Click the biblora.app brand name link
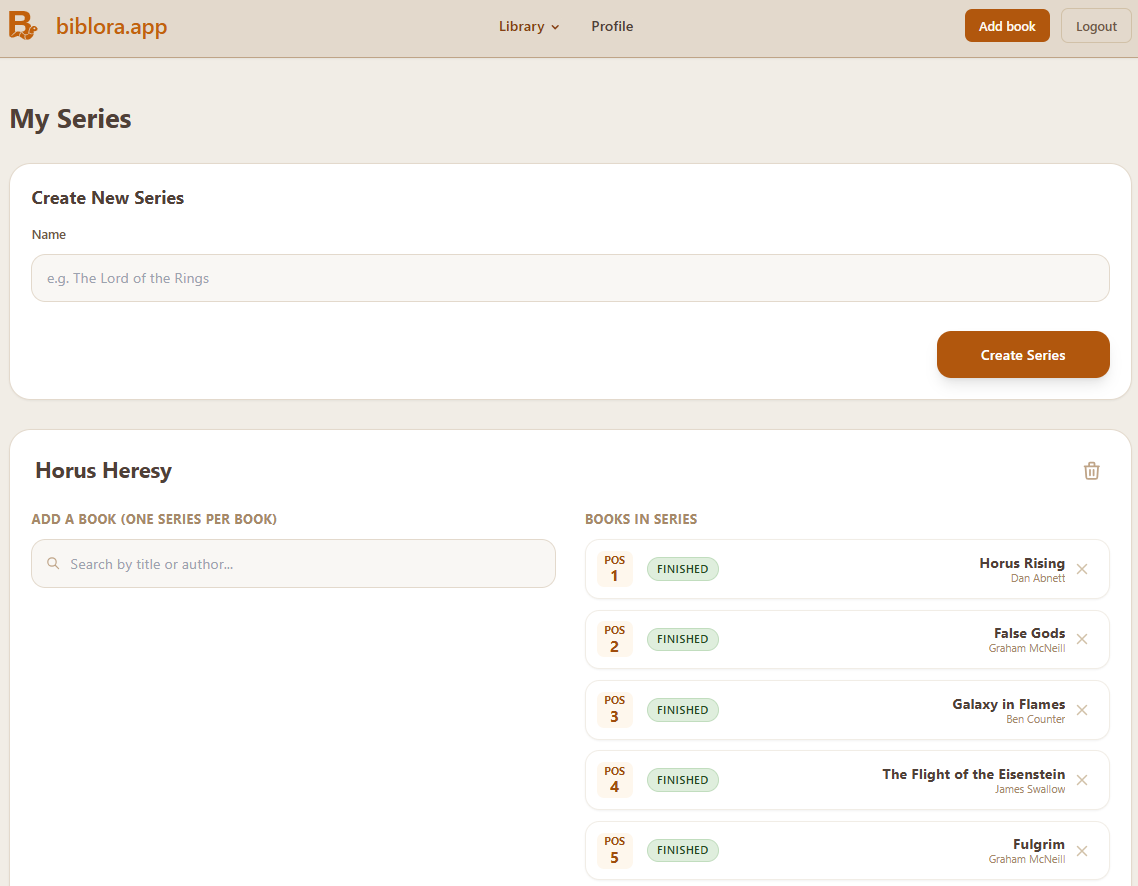 pyautogui.click(x=111, y=27)
